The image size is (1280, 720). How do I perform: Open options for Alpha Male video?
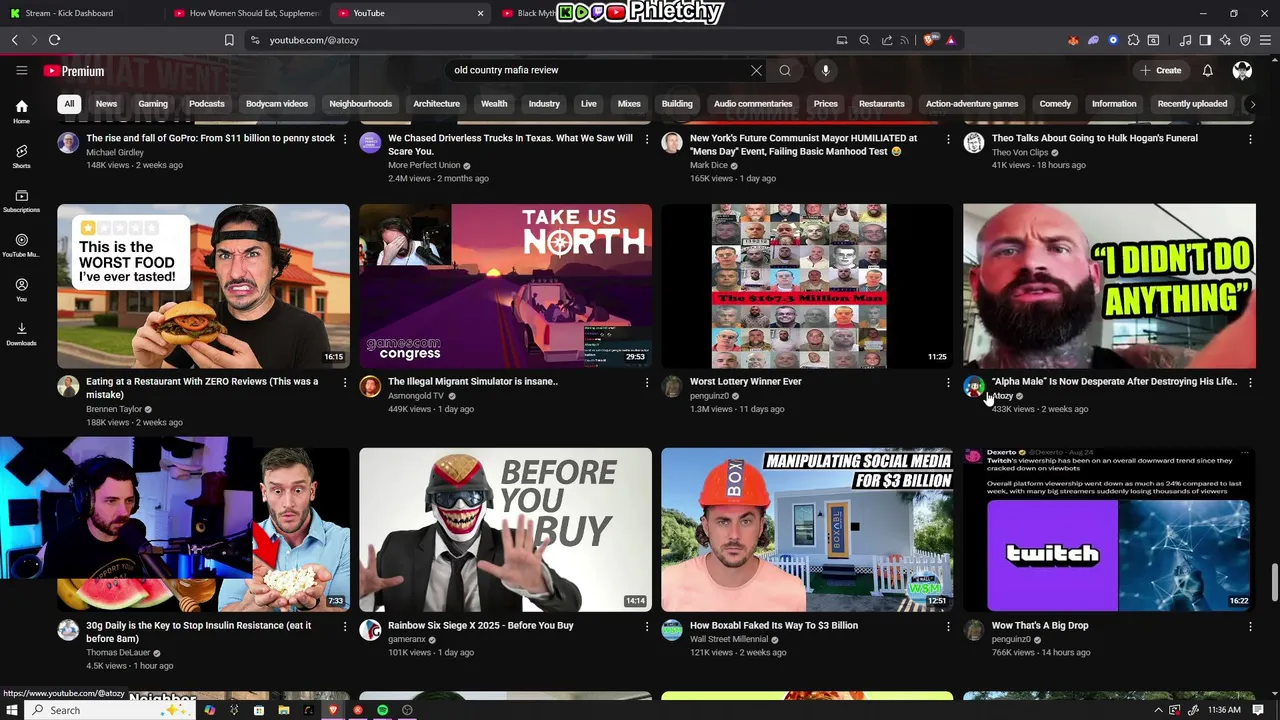coord(1250,382)
